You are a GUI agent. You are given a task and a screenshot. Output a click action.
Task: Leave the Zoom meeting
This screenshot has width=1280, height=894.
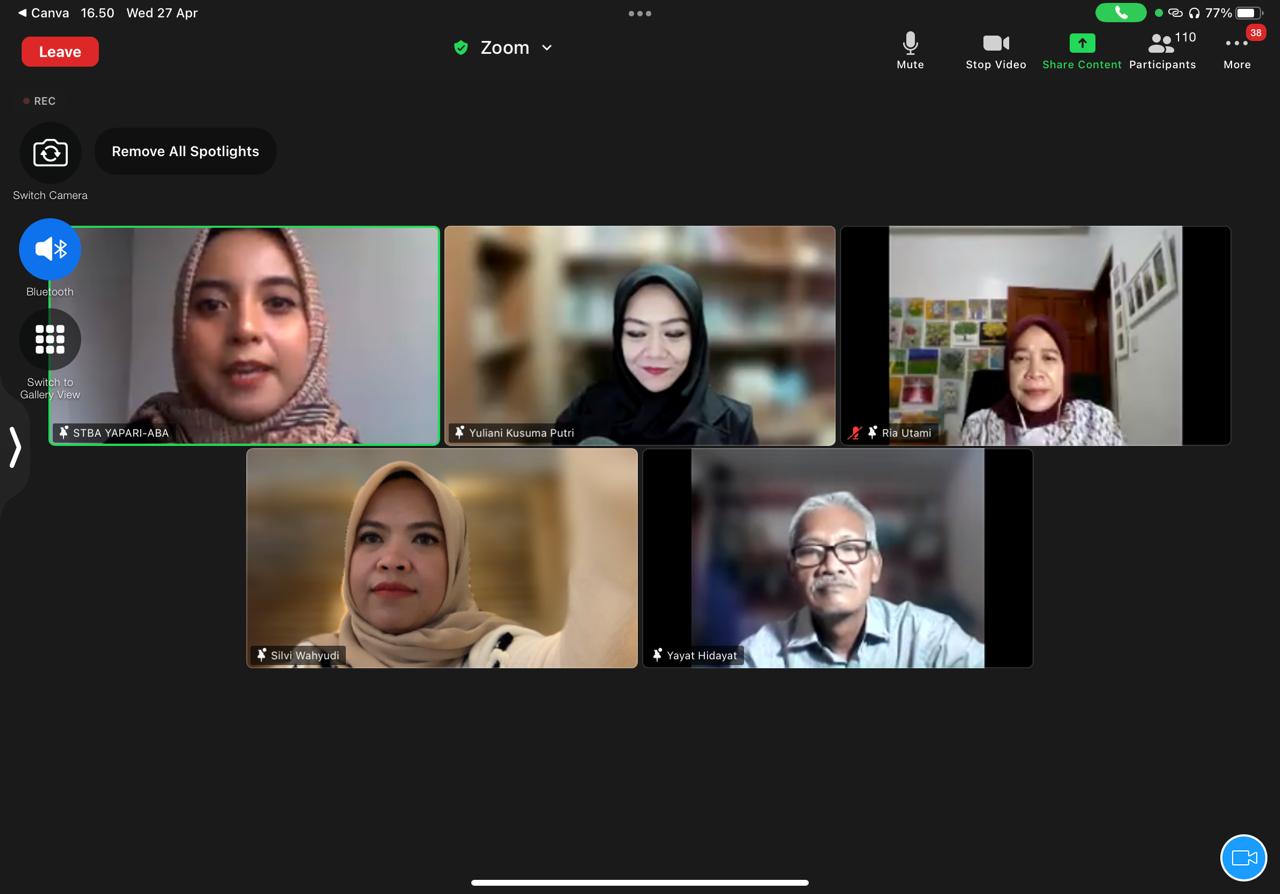(x=60, y=52)
